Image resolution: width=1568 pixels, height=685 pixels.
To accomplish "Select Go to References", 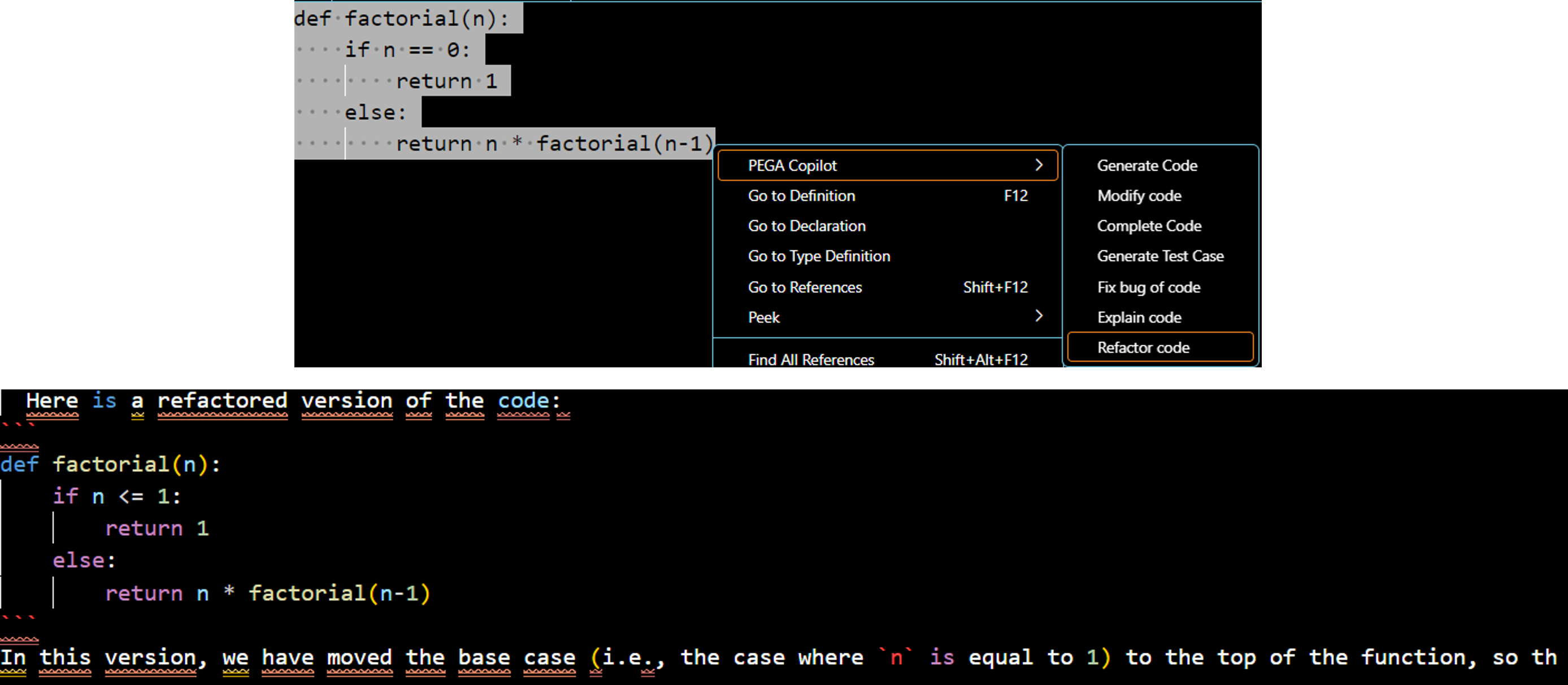I will click(x=888, y=287).
